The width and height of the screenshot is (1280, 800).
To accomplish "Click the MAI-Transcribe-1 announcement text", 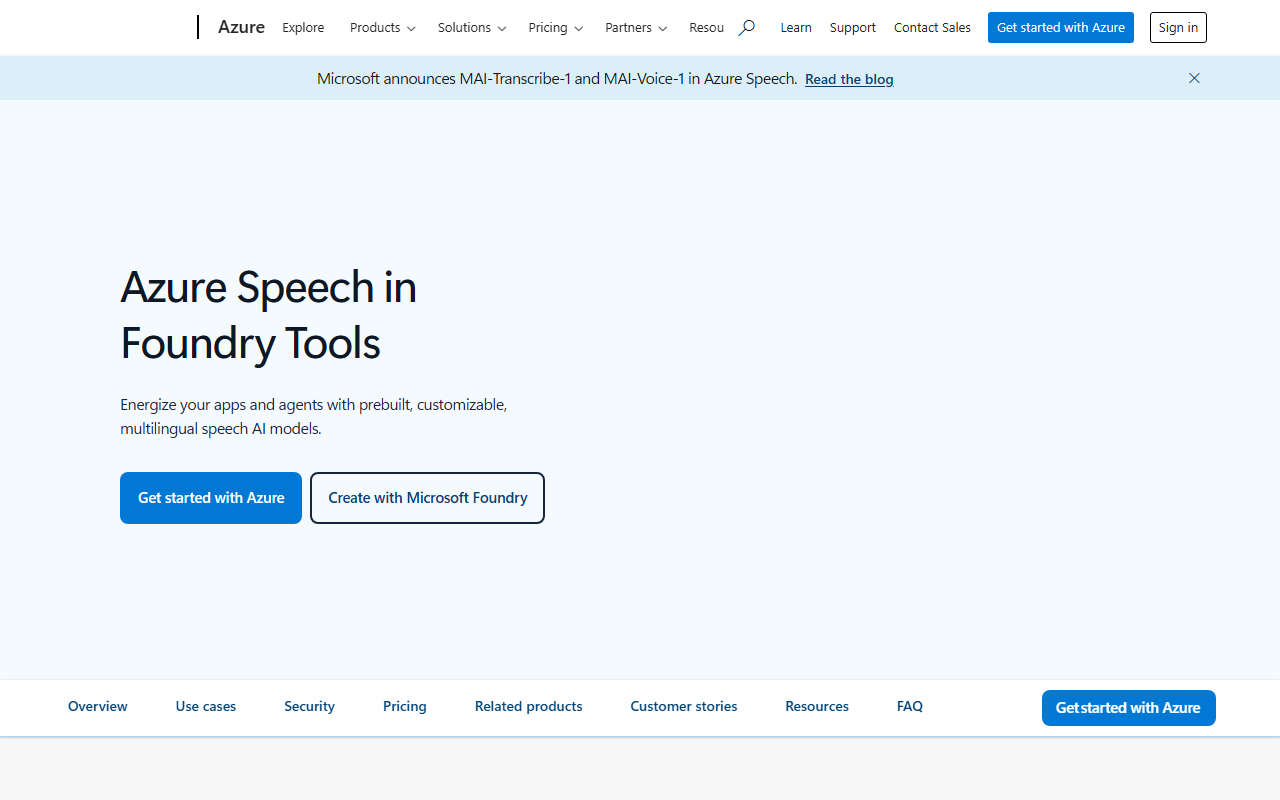I will tap(557, 78).
